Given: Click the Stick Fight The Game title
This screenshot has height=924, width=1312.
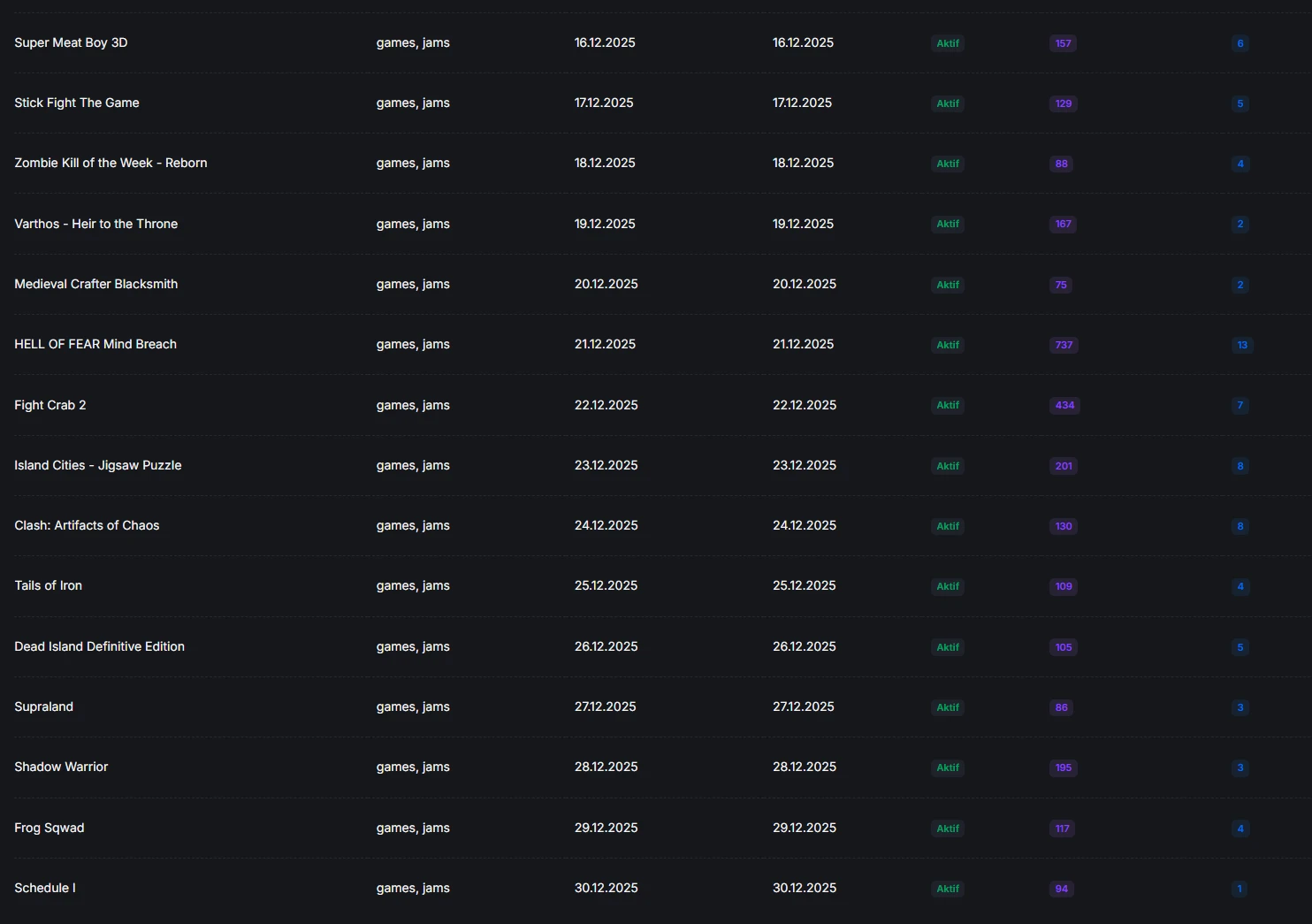Looking at the screenshot, I should (77, 103).
